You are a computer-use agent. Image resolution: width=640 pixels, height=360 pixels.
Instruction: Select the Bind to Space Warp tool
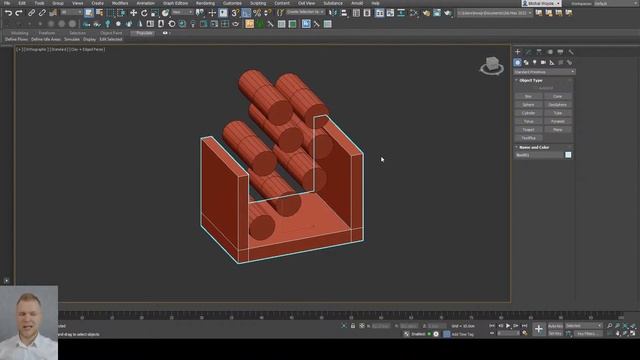pyautogui.click(x=53, y=13)
